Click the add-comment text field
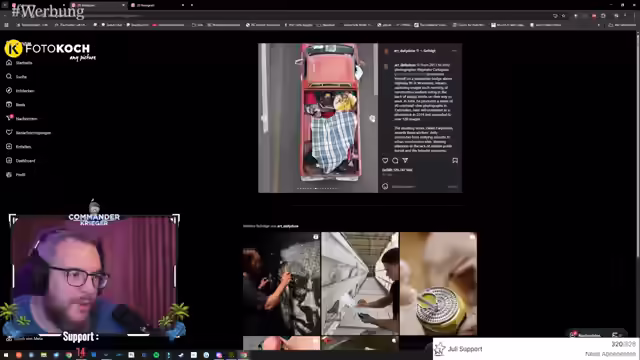The height and width of the screenshot is (360, 640). [417, 187]
